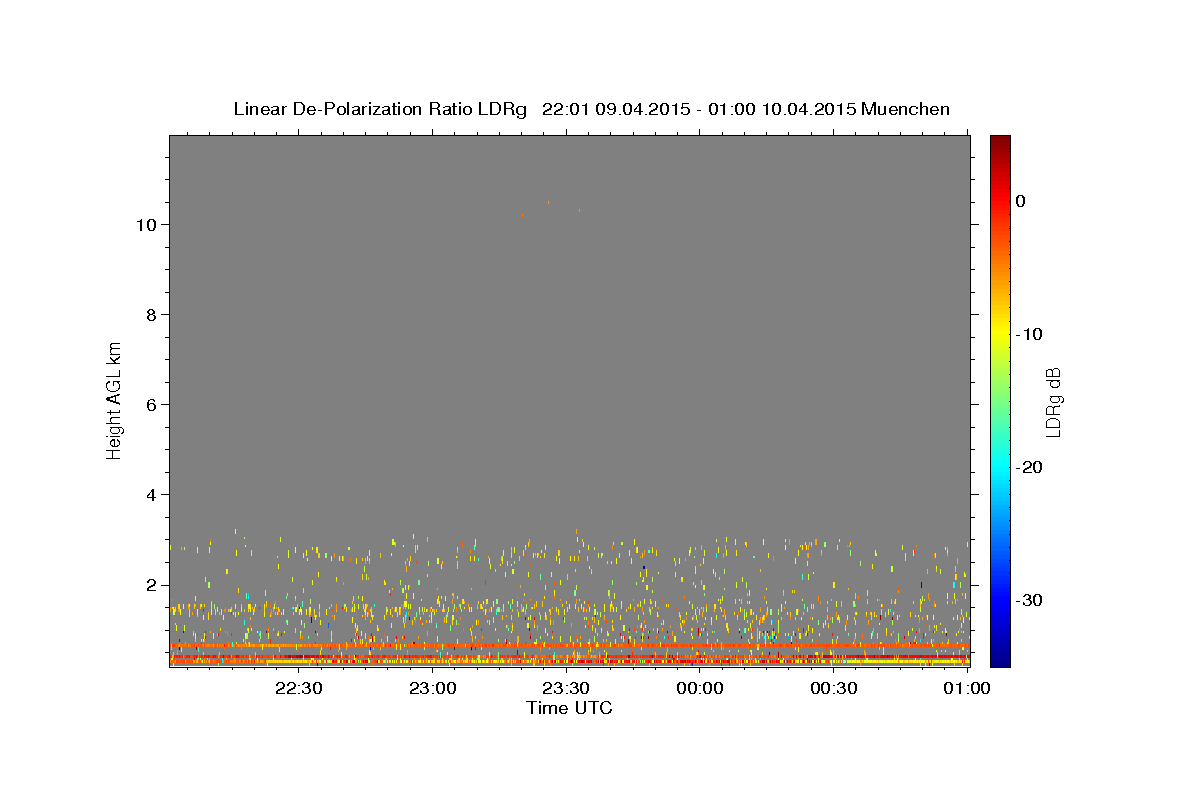Click the colorbar value -30
This screenshot has width=1200, height=800.
point(1029,600)
